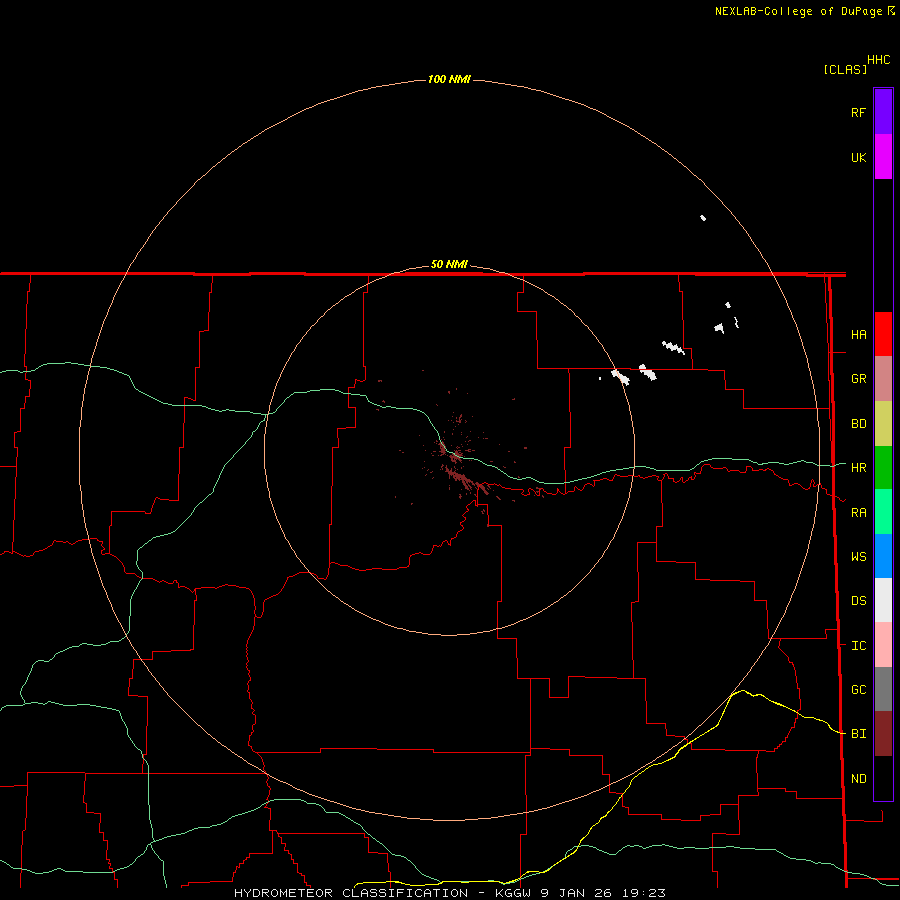Image resolution: width=900 pixels, height=900 pixels.
Task: Click the BD yellow legend color block
Action: click(883, 424)
